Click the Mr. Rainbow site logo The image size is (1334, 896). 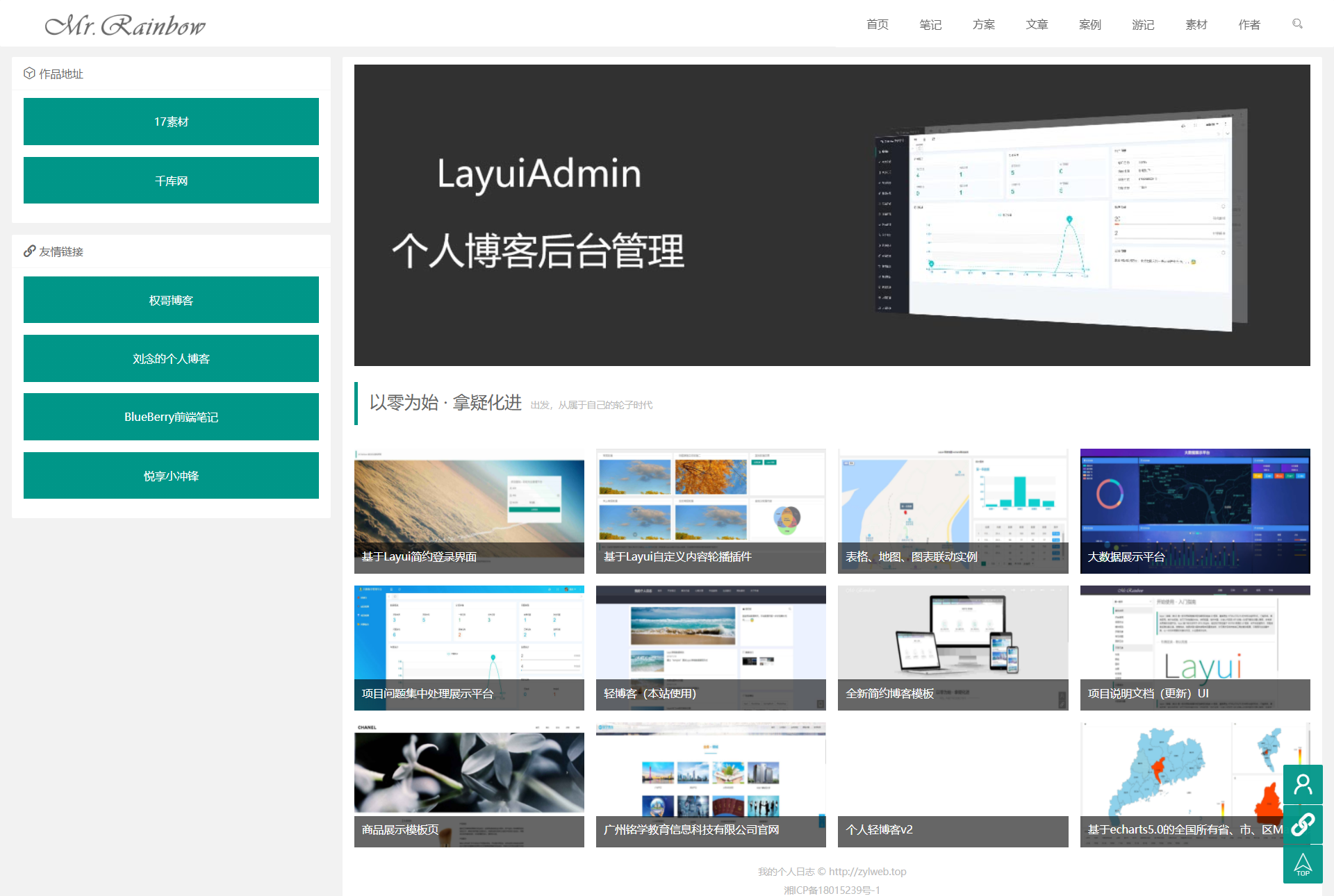[x=125, y=25]
